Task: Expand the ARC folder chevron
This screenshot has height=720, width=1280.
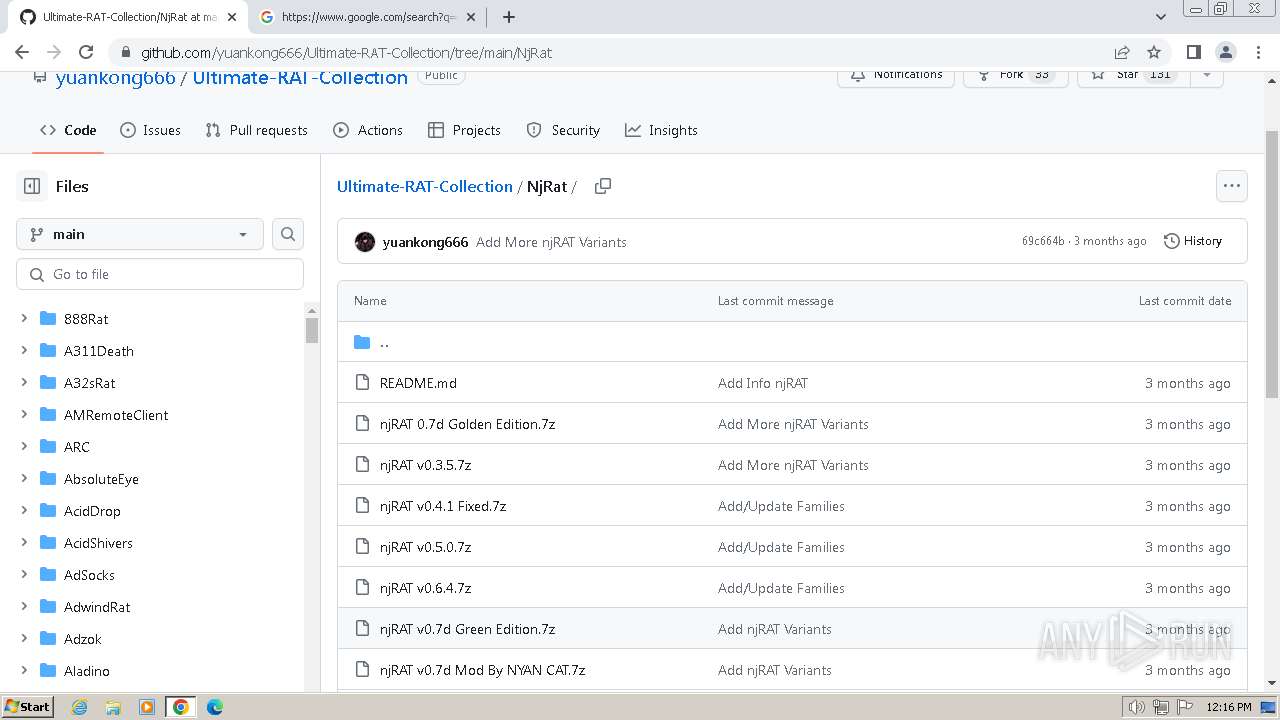Action: coord(24,446)
